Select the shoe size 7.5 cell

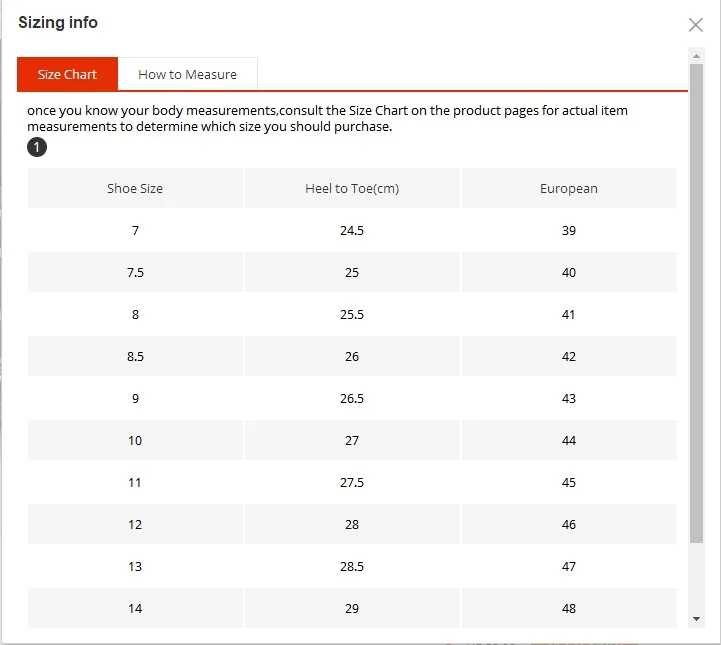click(x=135, y=272)
